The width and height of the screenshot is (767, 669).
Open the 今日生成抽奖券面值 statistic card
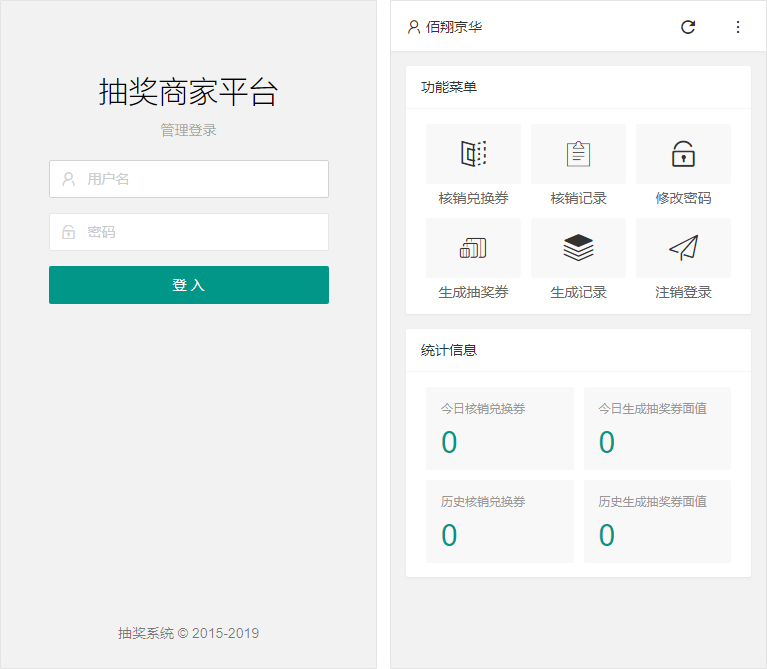657,428
